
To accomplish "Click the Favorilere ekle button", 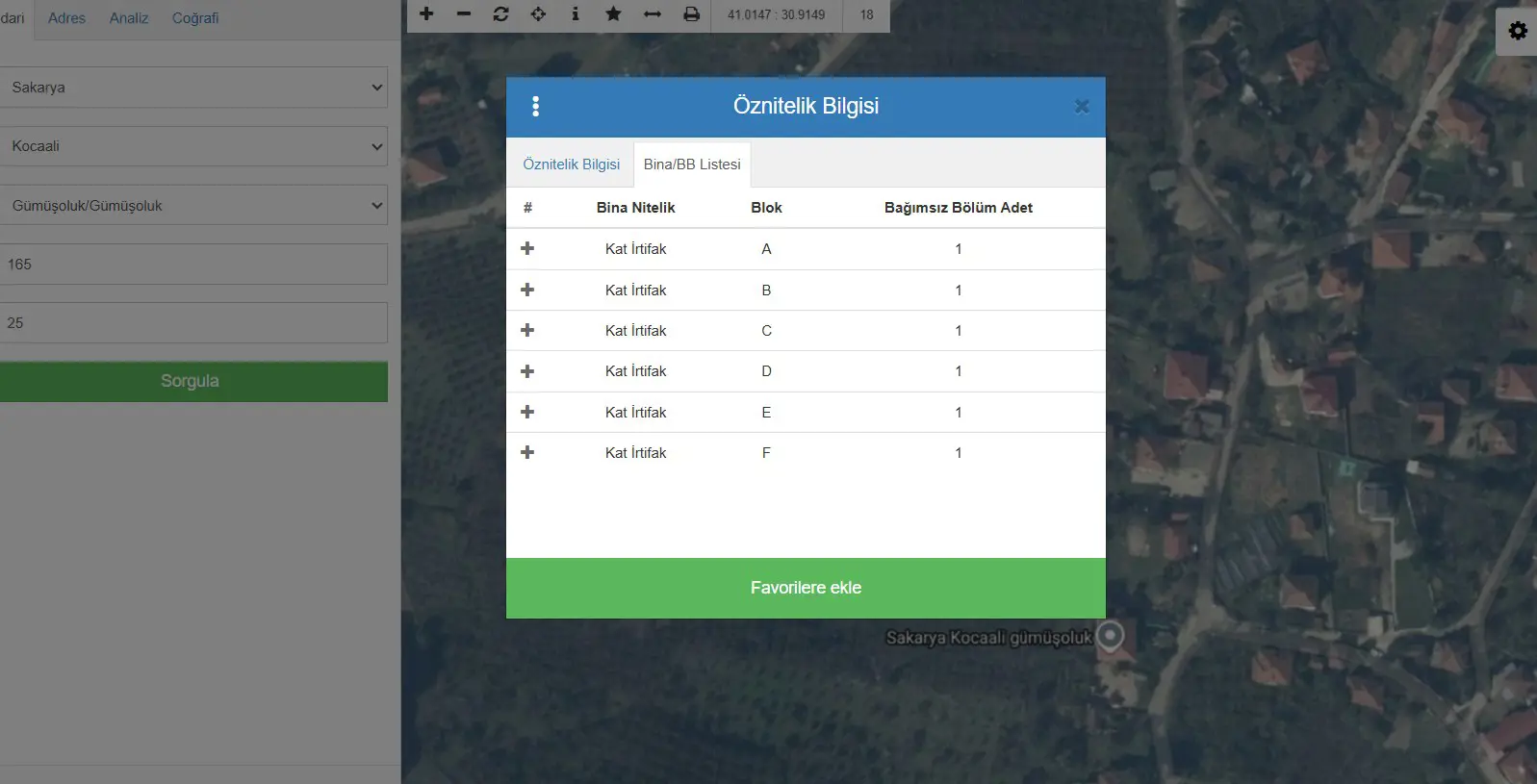I will pos(806,588).
